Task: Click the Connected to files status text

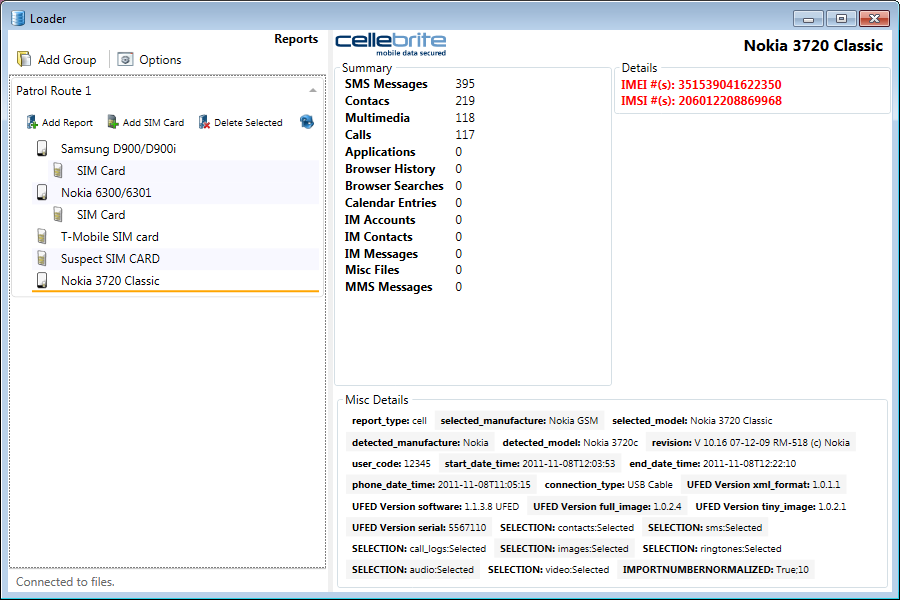Action: [x=65, y=582]
